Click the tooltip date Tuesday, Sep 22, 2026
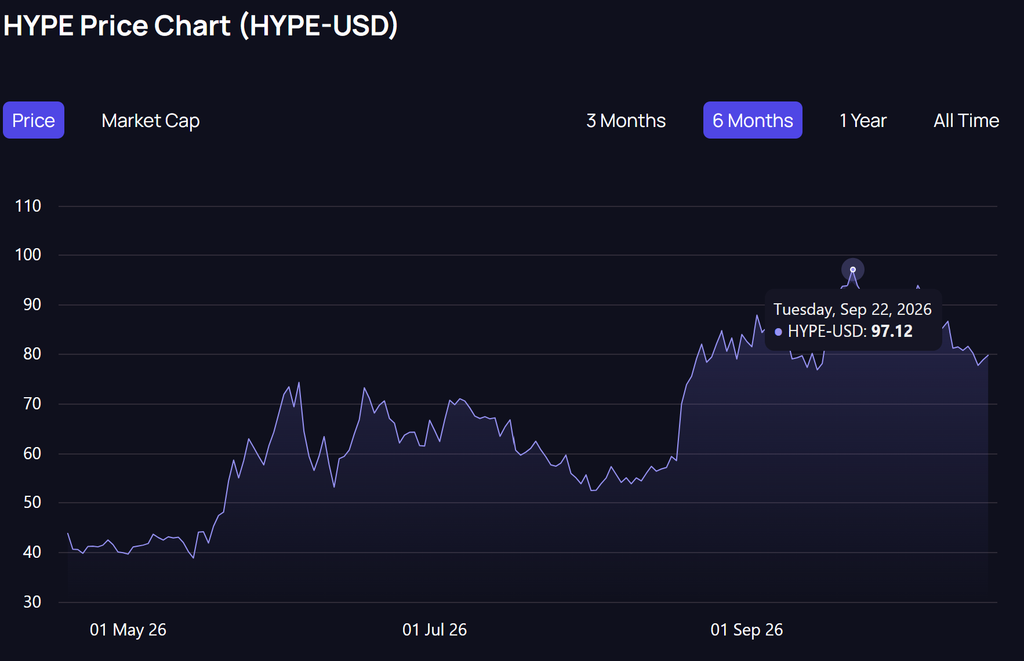 [x=852, y=309]
